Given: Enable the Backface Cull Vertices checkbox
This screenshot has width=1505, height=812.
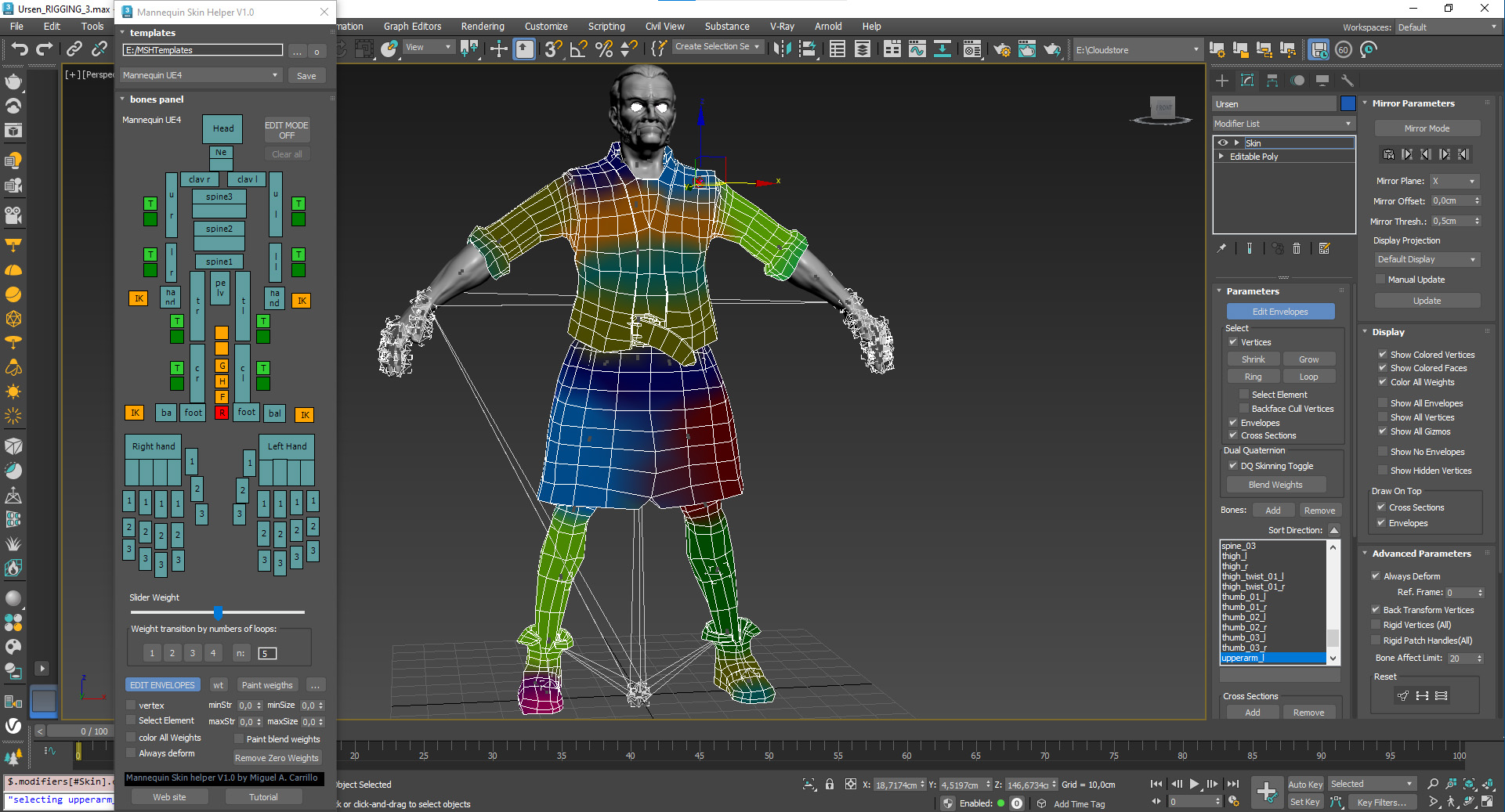Looking at the screenshot, I should point(1243,409).
